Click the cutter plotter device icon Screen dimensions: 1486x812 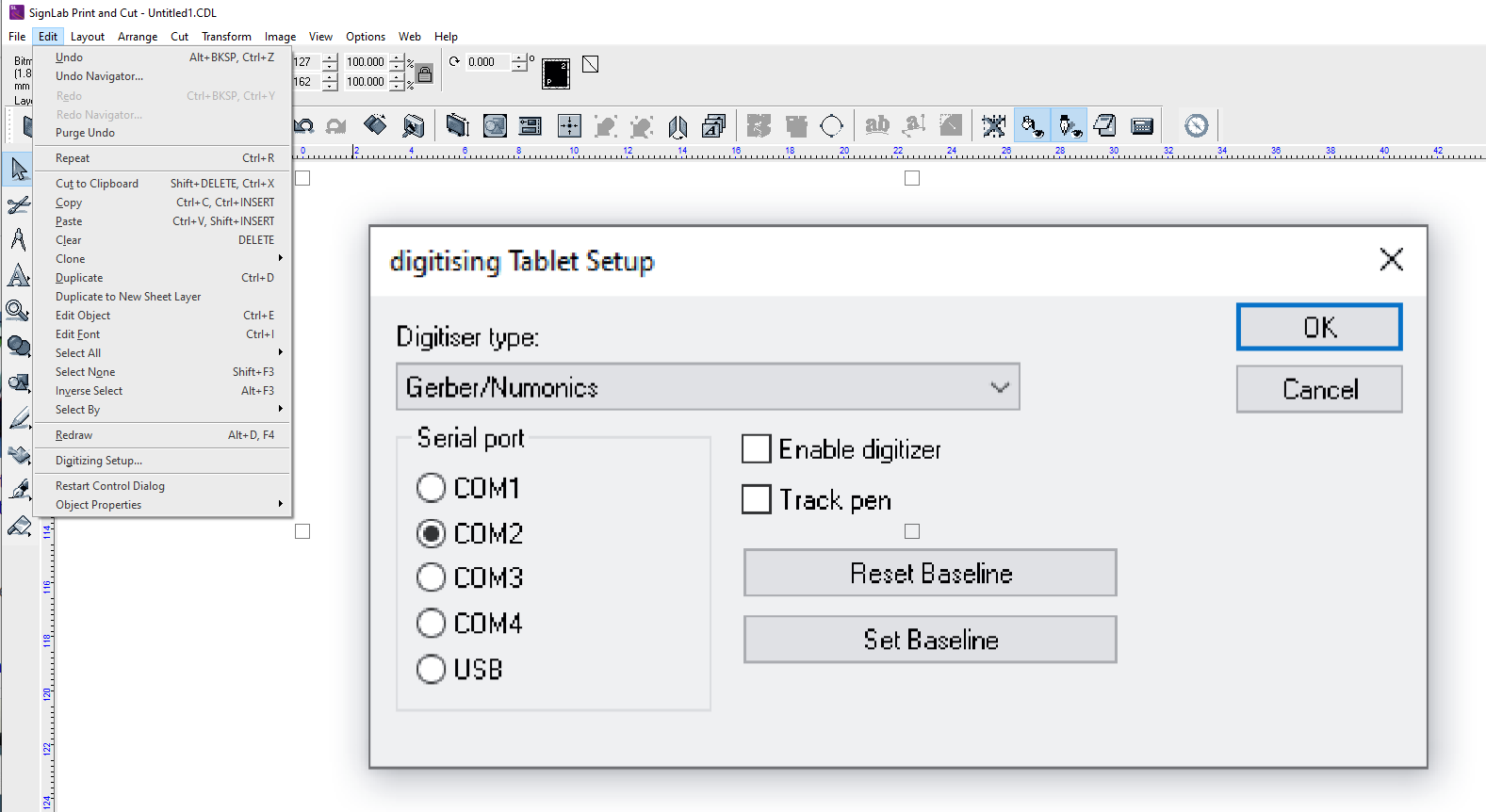(x=1142, y=125)
